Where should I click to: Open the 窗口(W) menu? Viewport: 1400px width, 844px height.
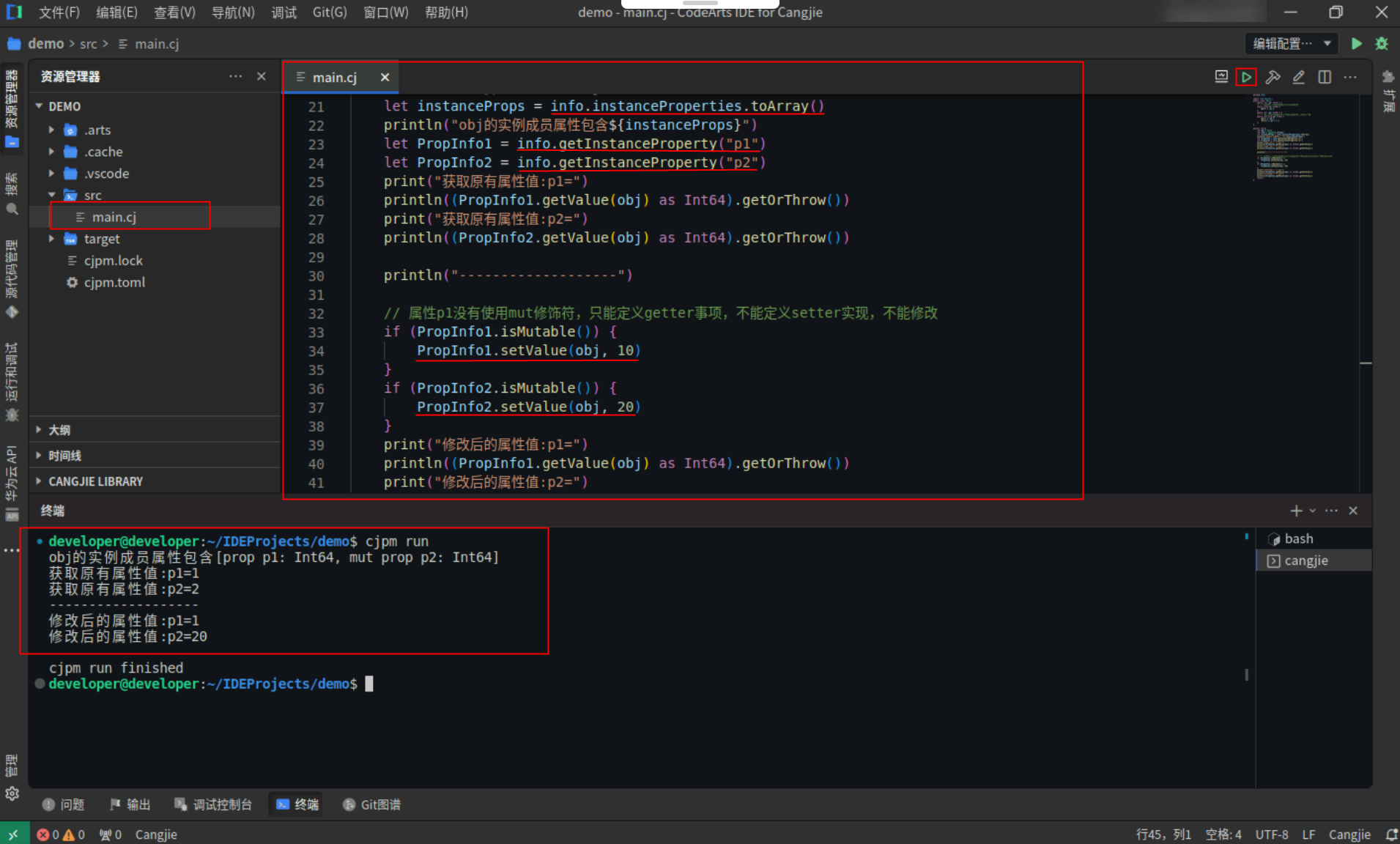386,12
